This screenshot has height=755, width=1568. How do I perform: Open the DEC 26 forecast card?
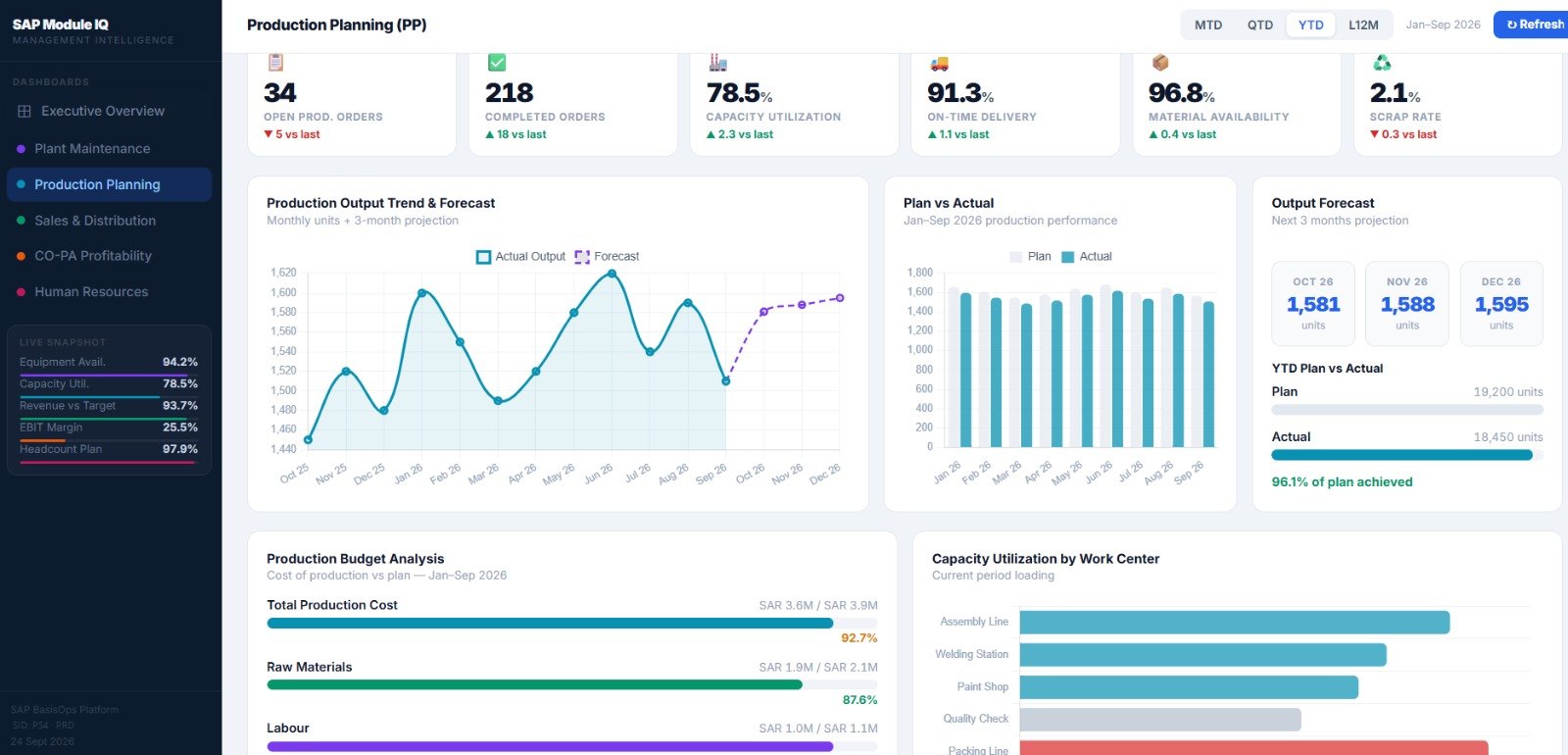pyautogui.click(x=1501, y=304)
